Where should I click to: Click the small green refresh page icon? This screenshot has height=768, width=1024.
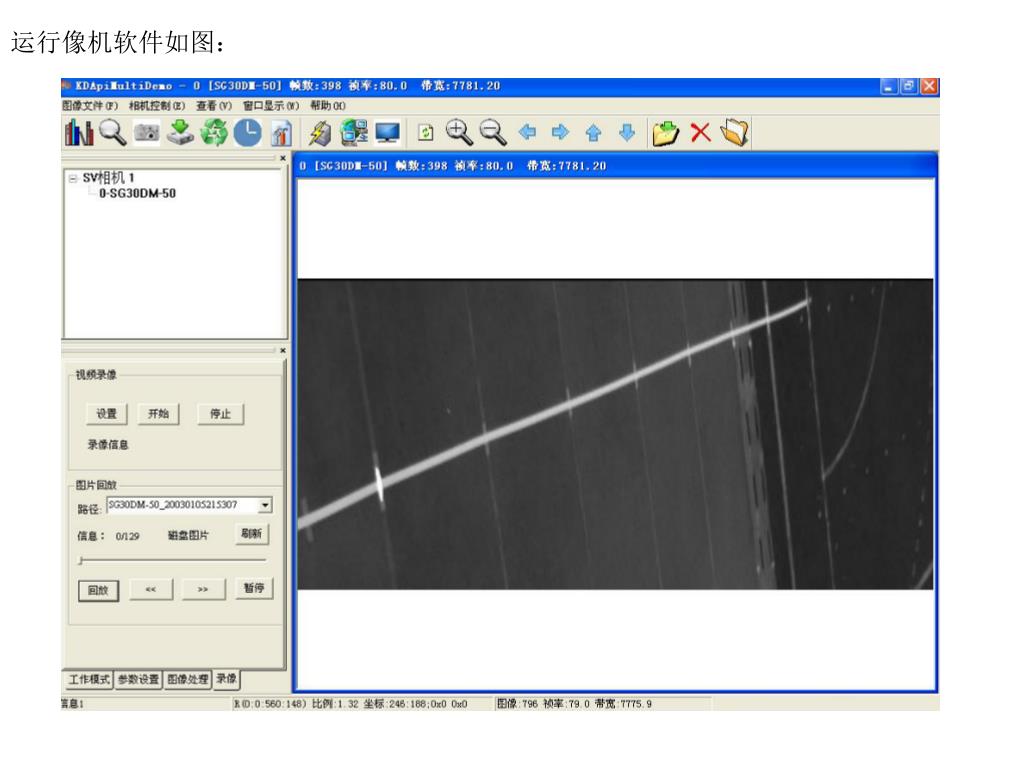tap(426, 133)
